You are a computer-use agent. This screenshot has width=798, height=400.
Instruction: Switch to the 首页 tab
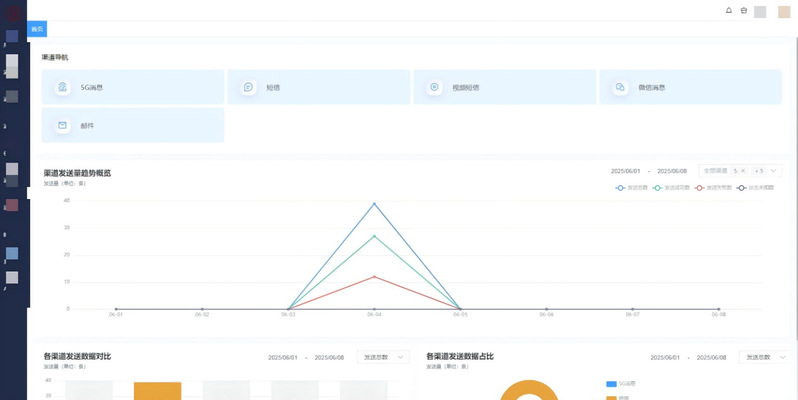37,29
